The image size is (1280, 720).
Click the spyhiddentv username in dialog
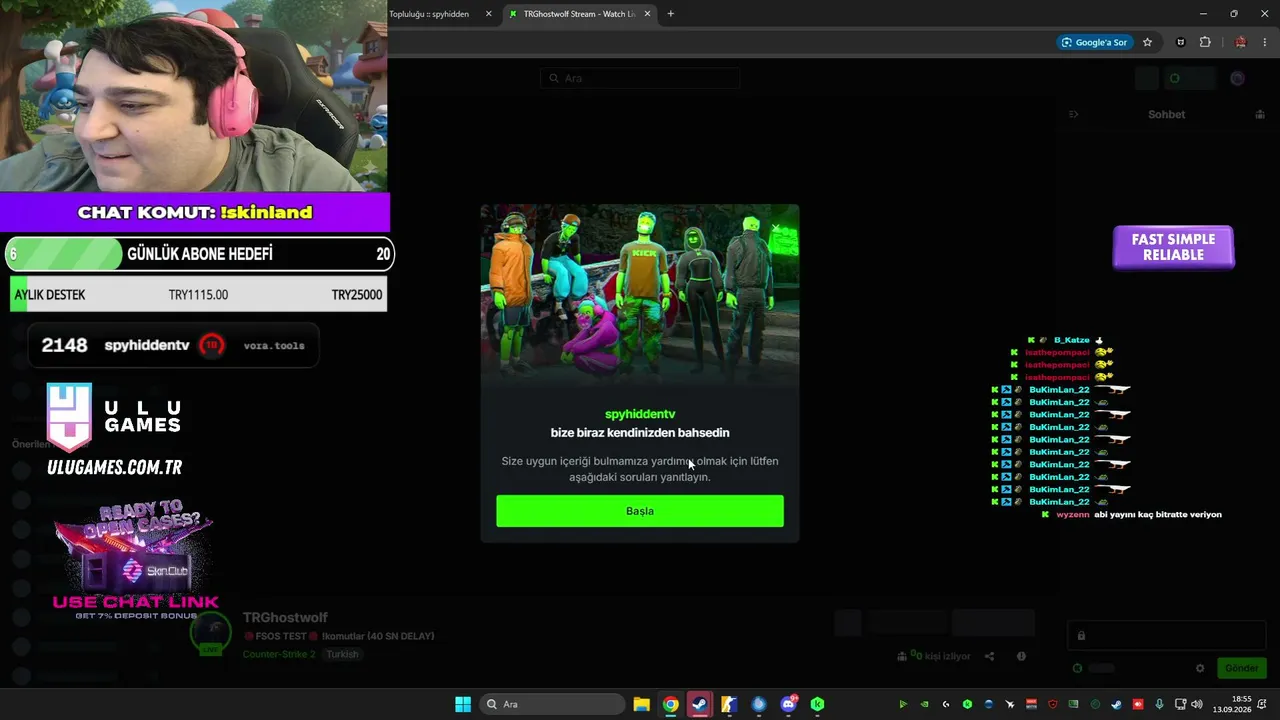pos(640,414)
